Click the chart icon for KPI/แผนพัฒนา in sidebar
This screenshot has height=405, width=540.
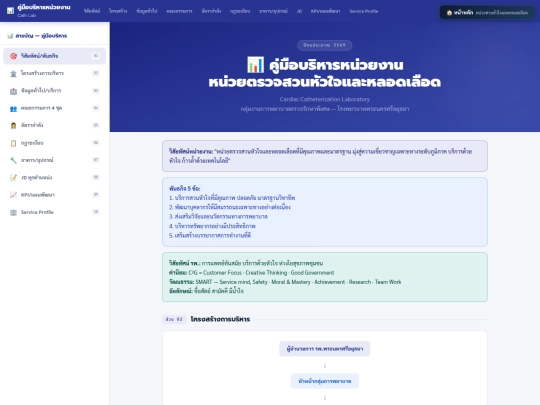click(x=13, y=195)
